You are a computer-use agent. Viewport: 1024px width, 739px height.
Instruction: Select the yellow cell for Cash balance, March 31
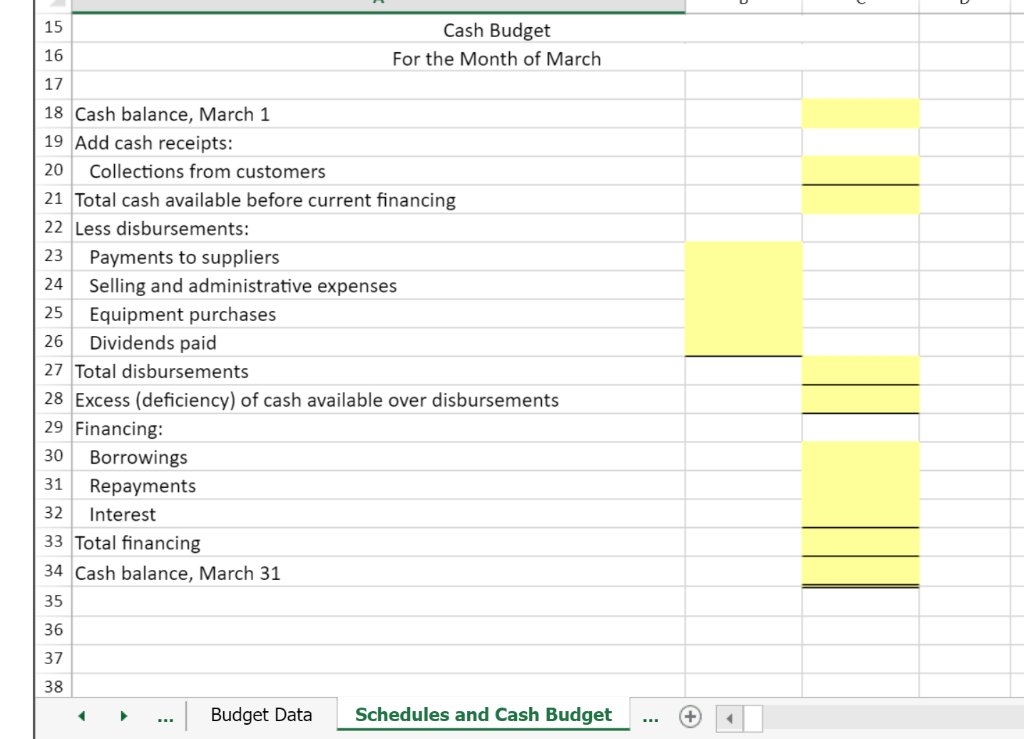coord(860,572)
